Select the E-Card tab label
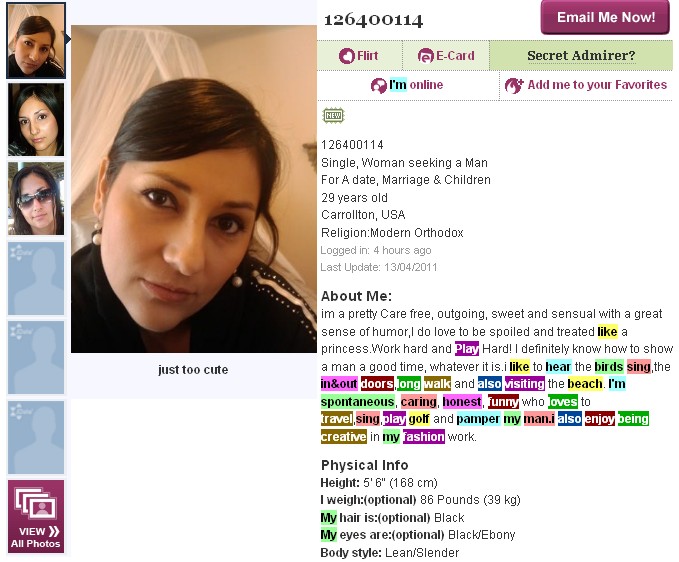 coord(455,56)
